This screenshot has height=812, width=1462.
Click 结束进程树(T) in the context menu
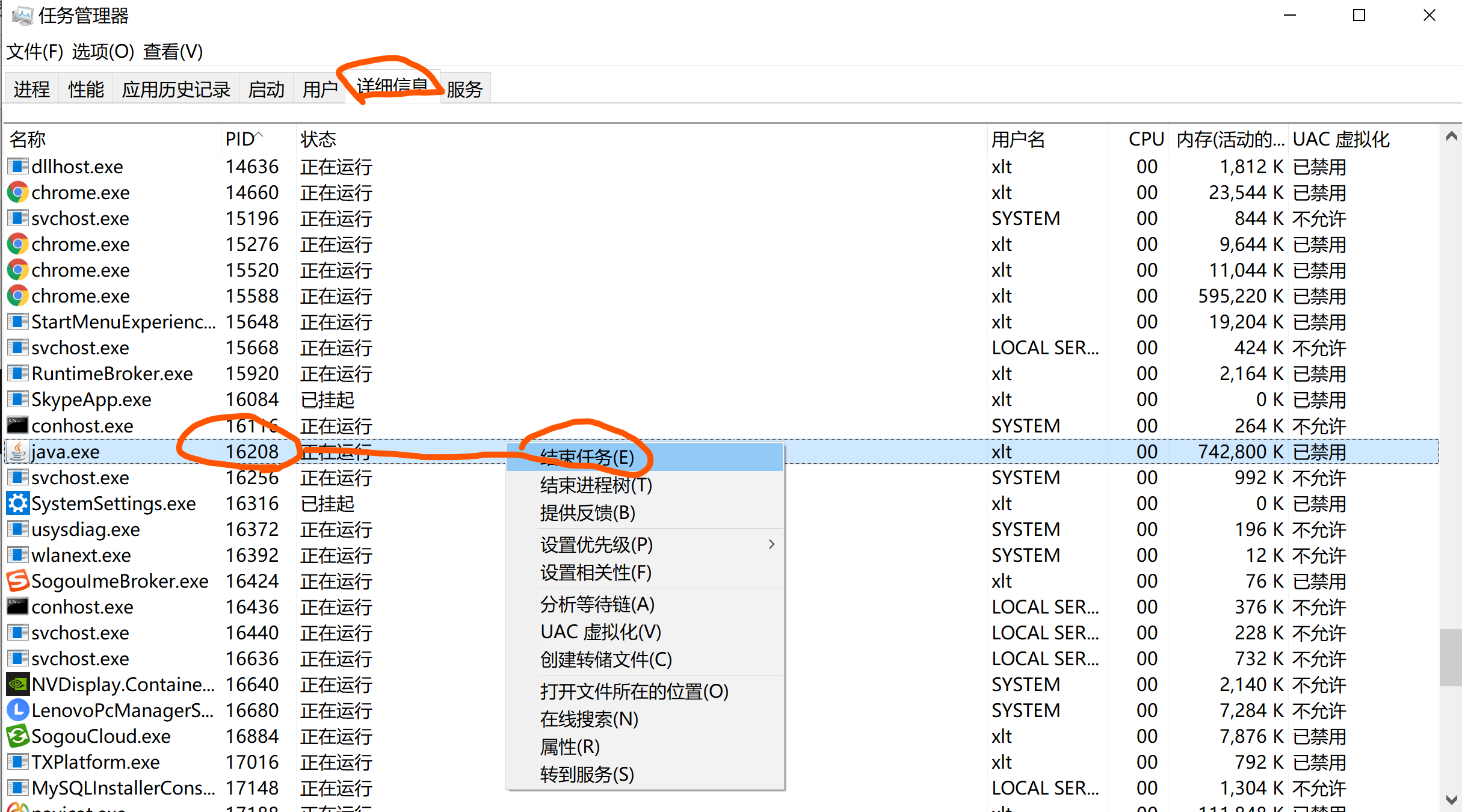(596, 485)
